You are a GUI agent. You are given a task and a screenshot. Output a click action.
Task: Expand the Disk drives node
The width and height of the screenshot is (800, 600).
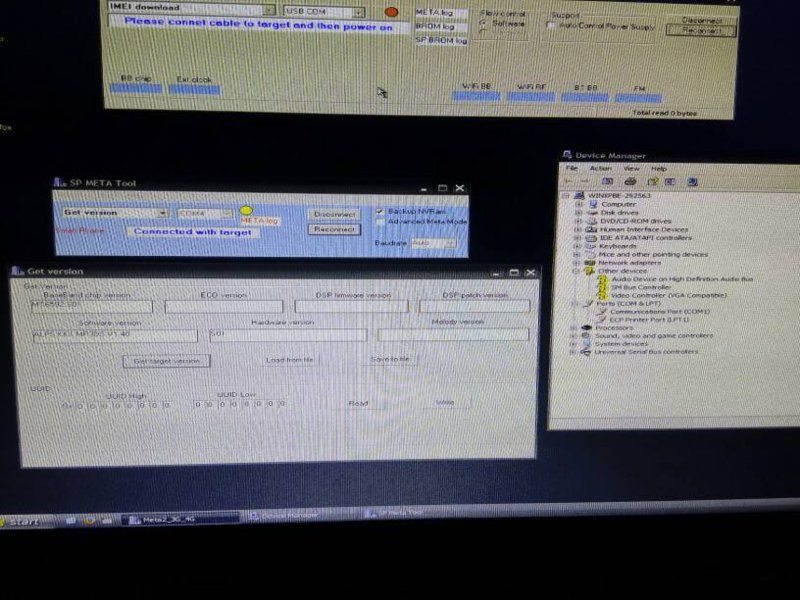pyautogui.click(x=578, y=212)
